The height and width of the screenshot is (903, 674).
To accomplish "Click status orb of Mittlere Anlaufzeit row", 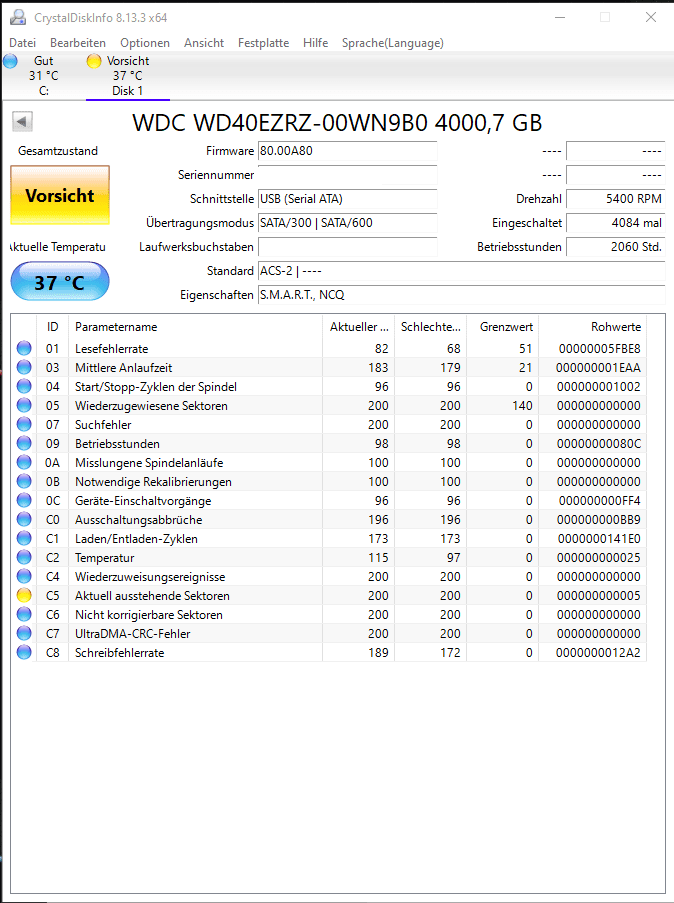I will pos(24,367).
